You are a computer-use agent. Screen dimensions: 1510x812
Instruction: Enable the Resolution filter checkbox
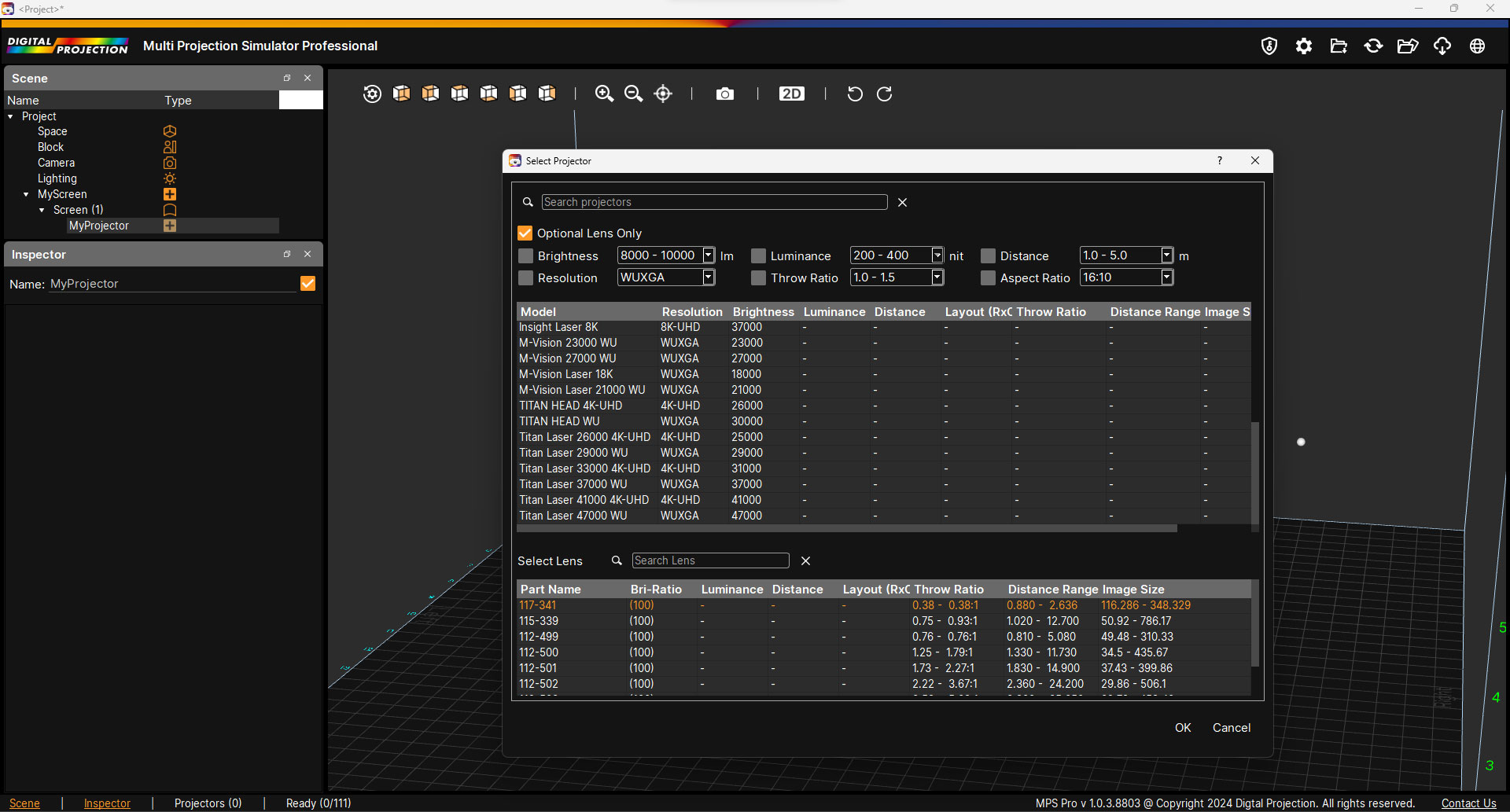pyautogui.click(x=526, y=277)
